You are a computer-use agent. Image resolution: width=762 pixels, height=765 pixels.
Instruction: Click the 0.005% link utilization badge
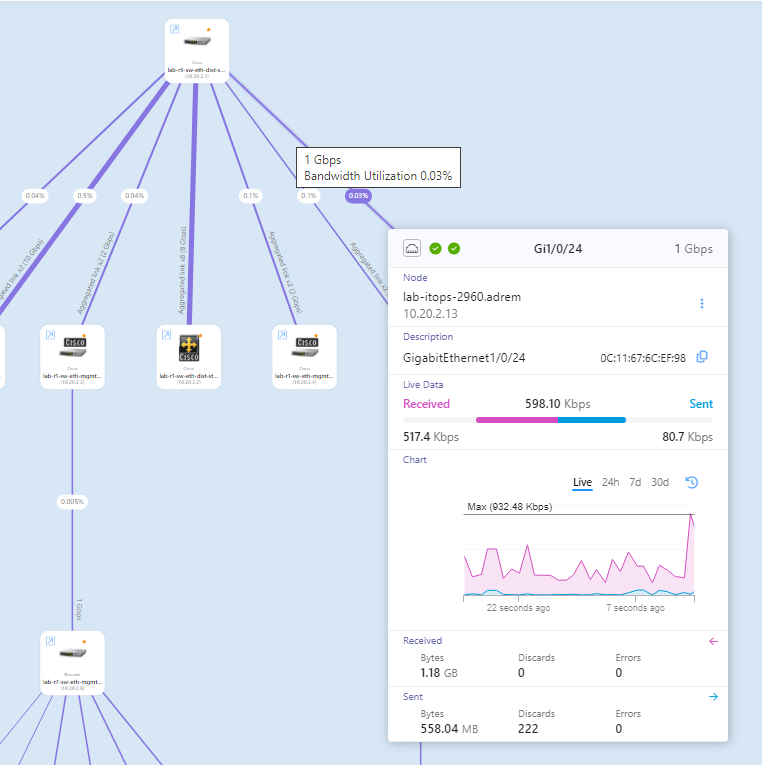pos(72,502)
